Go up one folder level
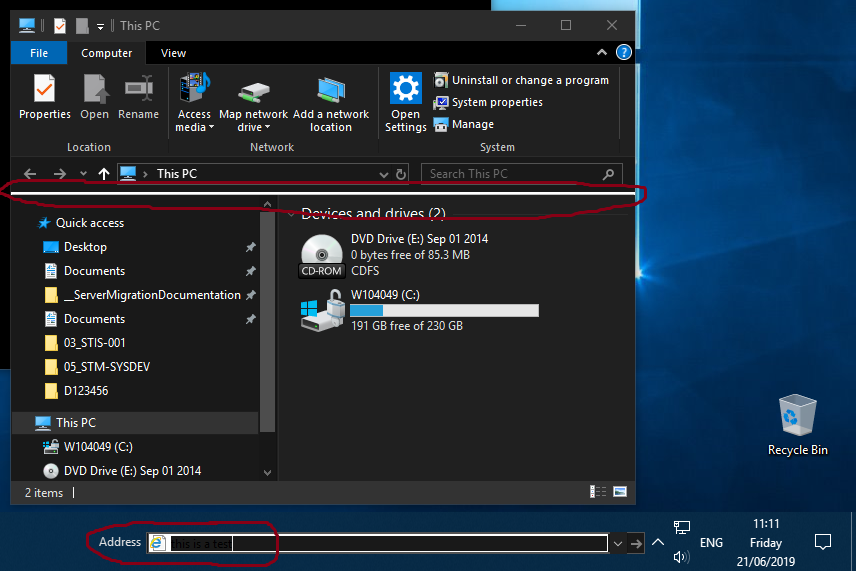Viewport: 856px width, 571px height. 104,174
